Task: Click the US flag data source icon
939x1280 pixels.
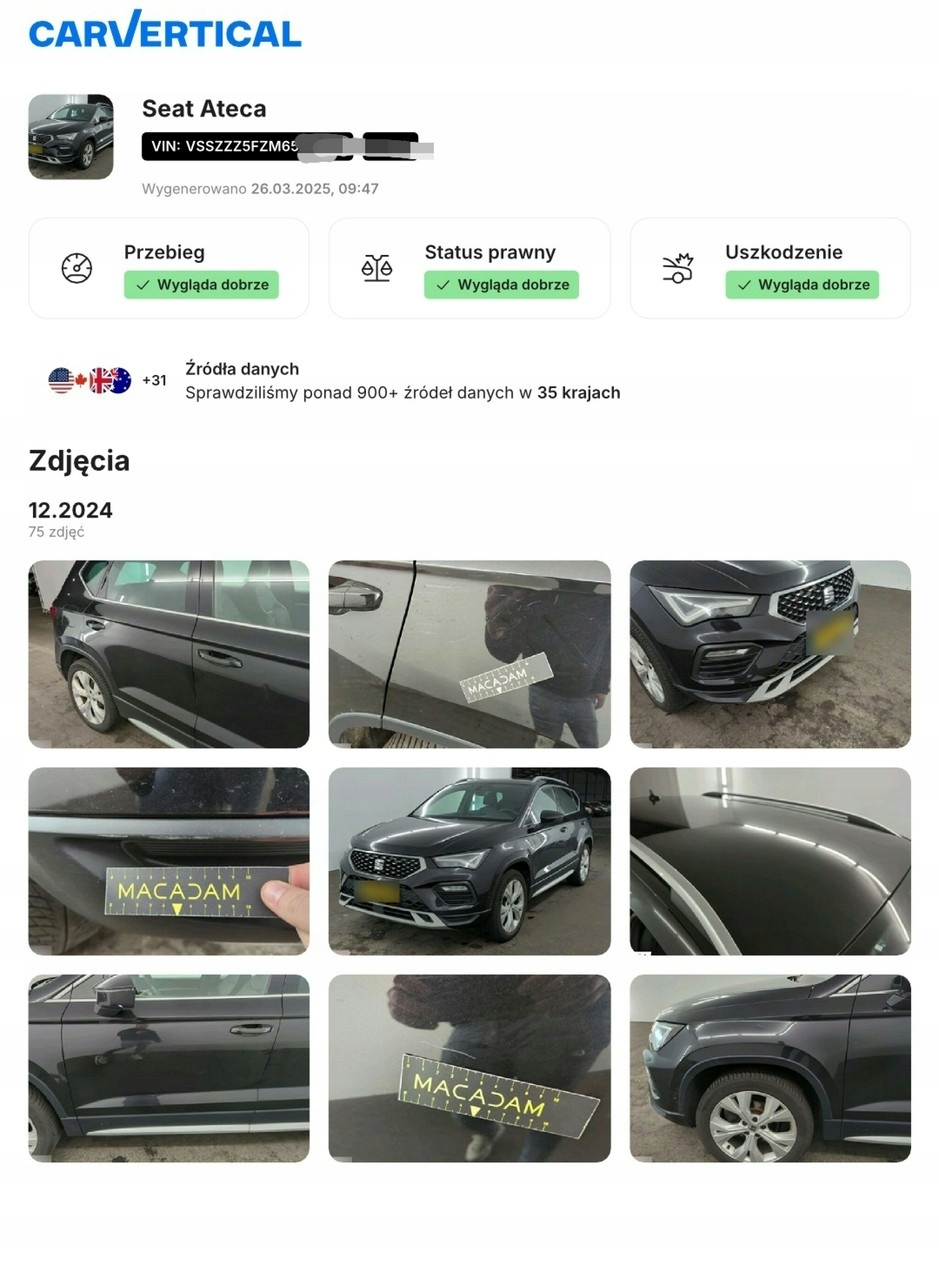Action: tap(61, 380)
